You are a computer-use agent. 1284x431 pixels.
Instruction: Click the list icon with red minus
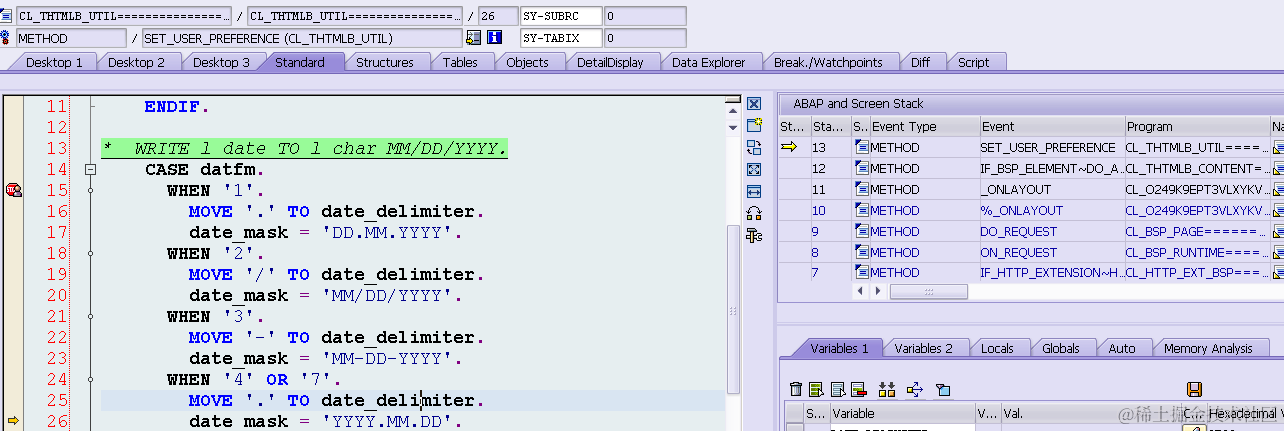click(858, 389)
